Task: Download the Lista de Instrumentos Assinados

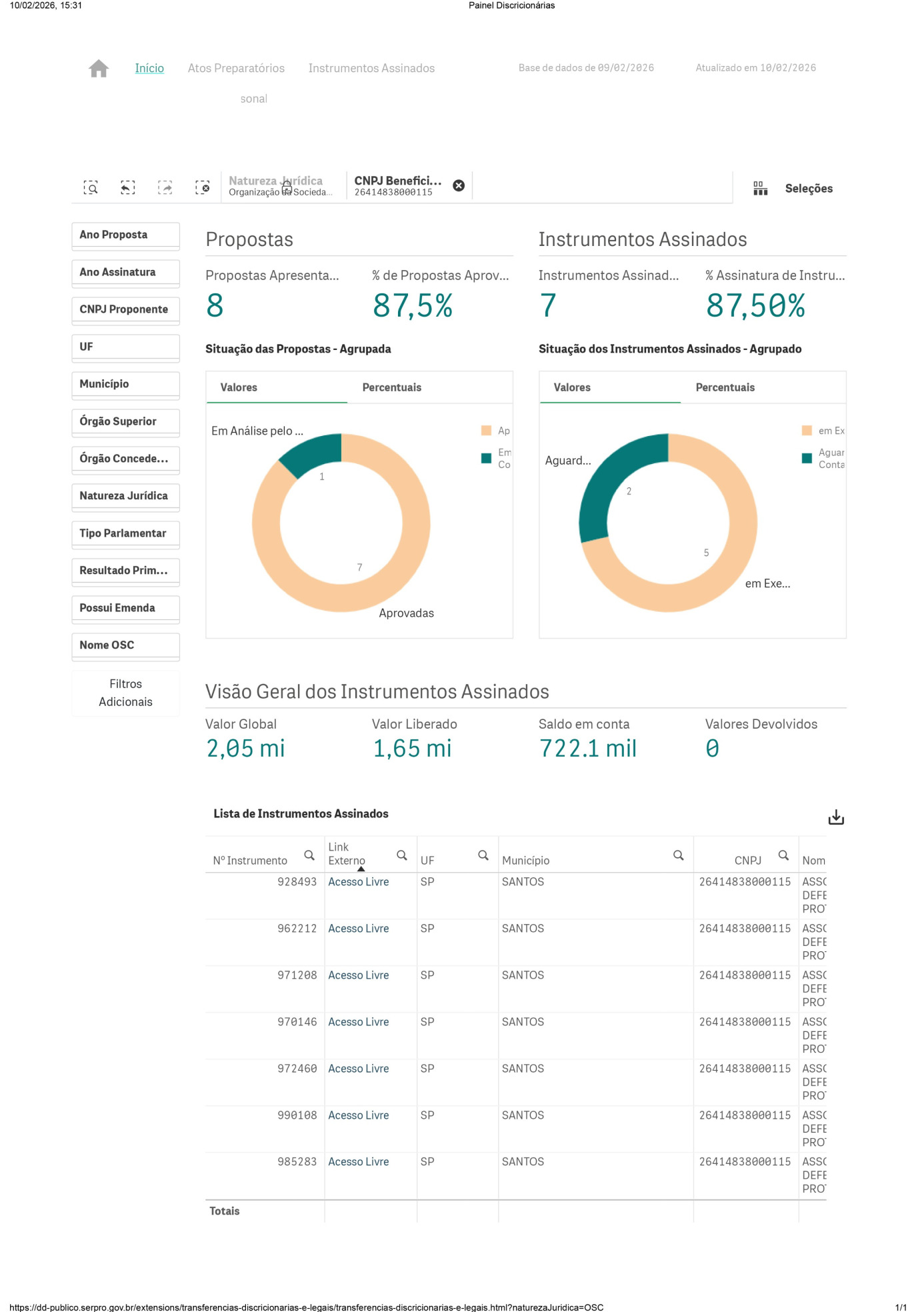Action: point(836,817)
